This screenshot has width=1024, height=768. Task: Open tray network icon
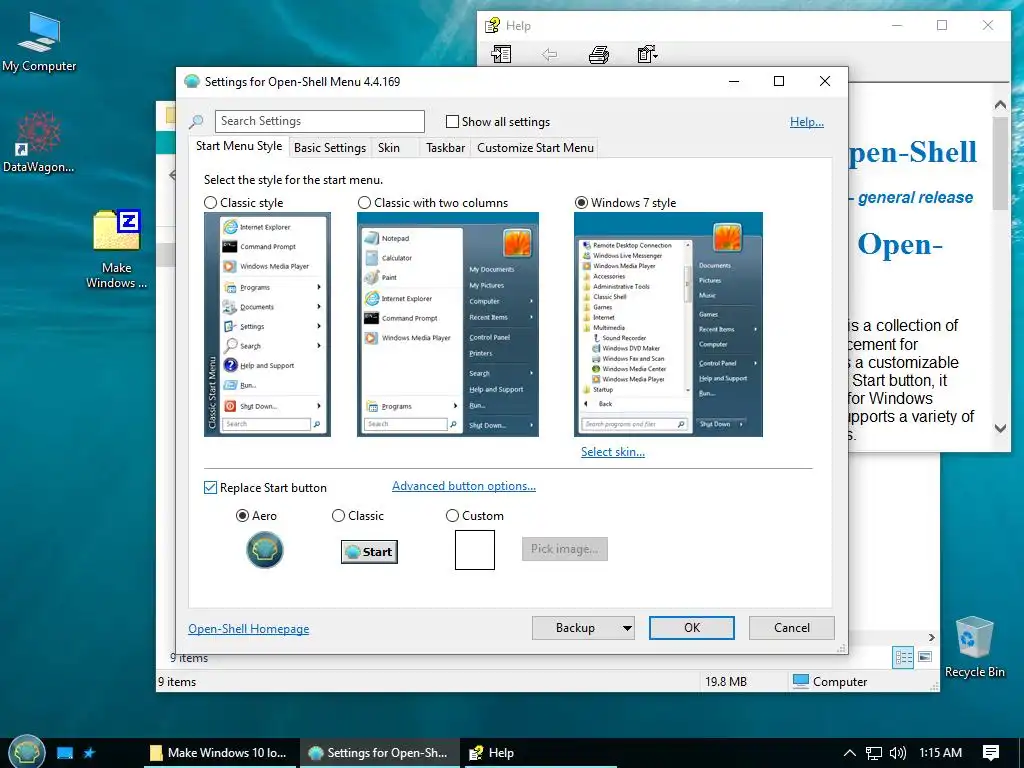pyautogui.click(x=874, y=752)
